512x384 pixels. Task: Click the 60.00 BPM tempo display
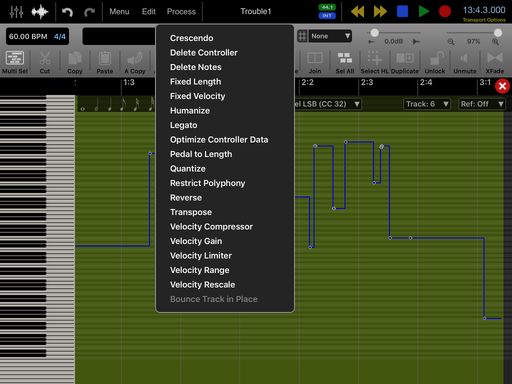tap(28, 36)
